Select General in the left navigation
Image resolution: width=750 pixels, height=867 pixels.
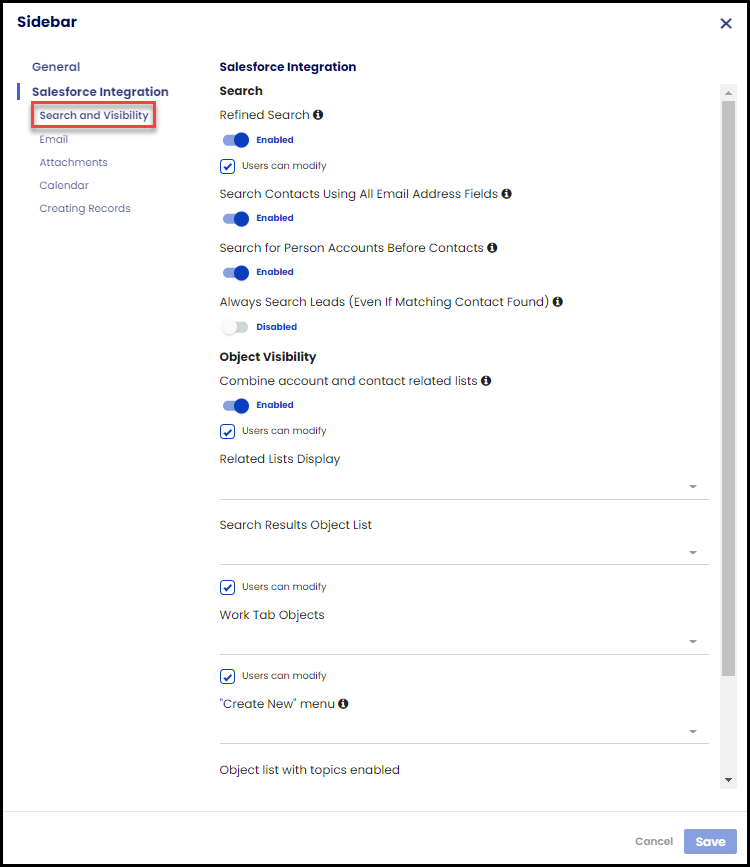coord(56,67)
